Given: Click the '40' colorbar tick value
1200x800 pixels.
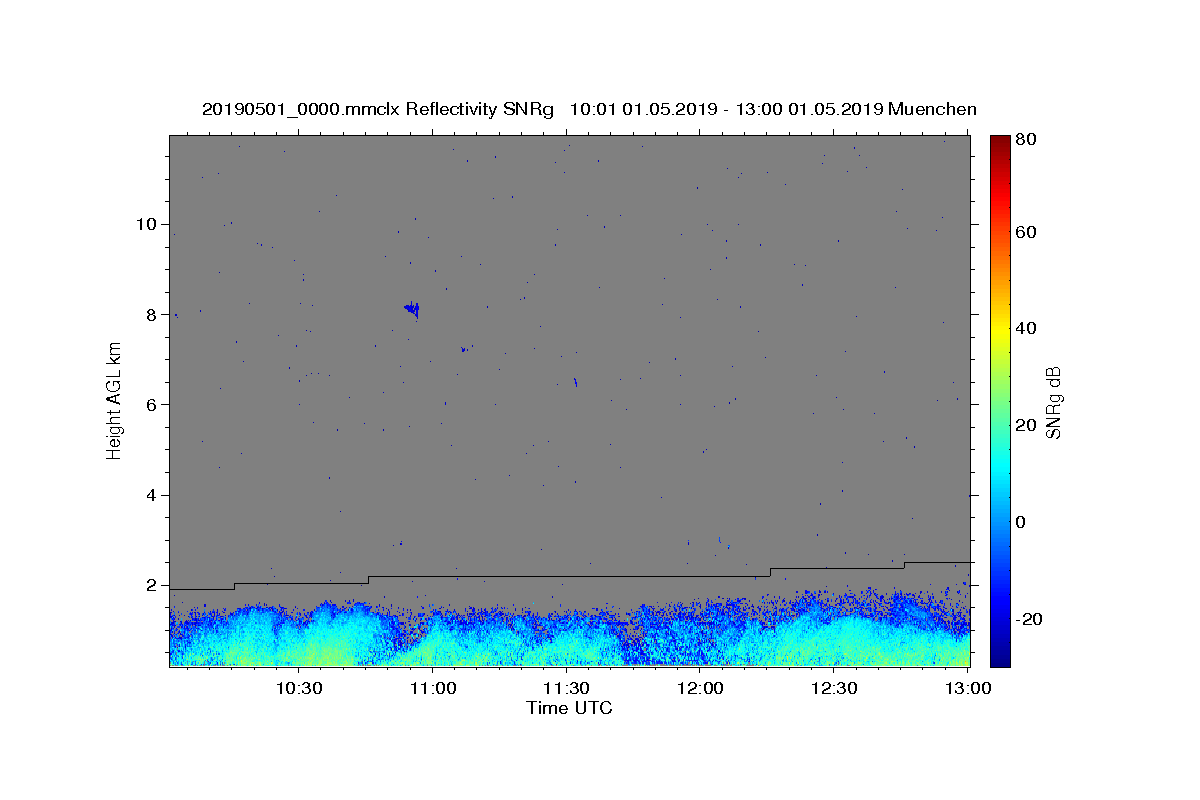Looking at the screenshot, I should [x=1028, y=328].
